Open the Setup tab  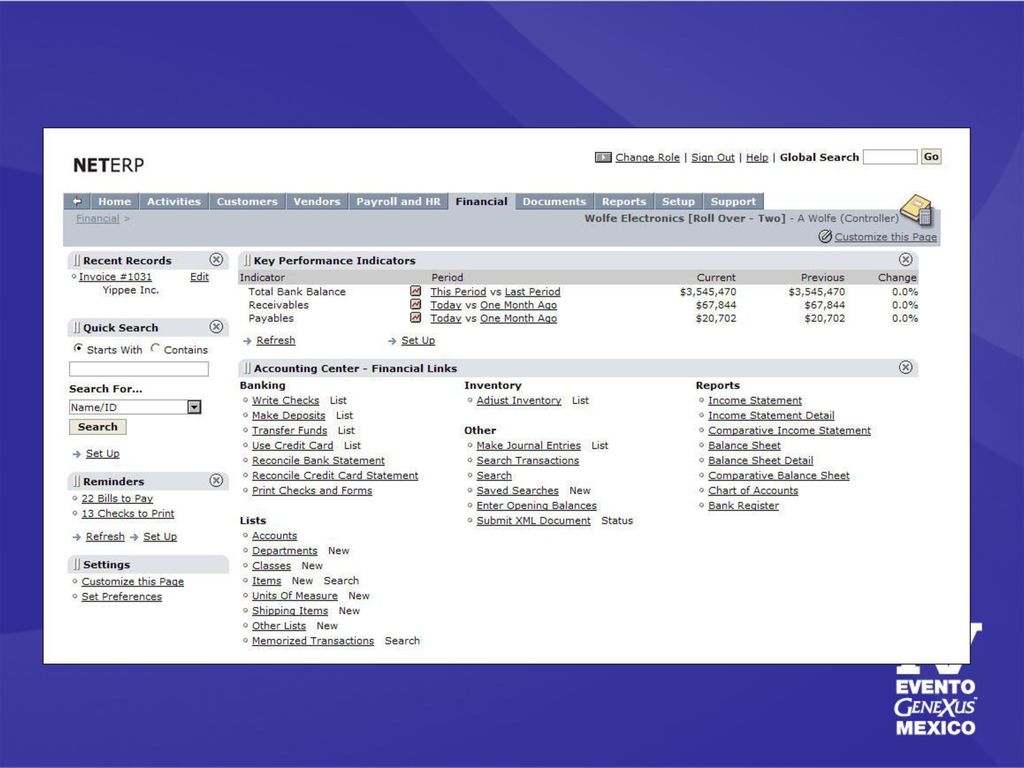coord(679,201)
